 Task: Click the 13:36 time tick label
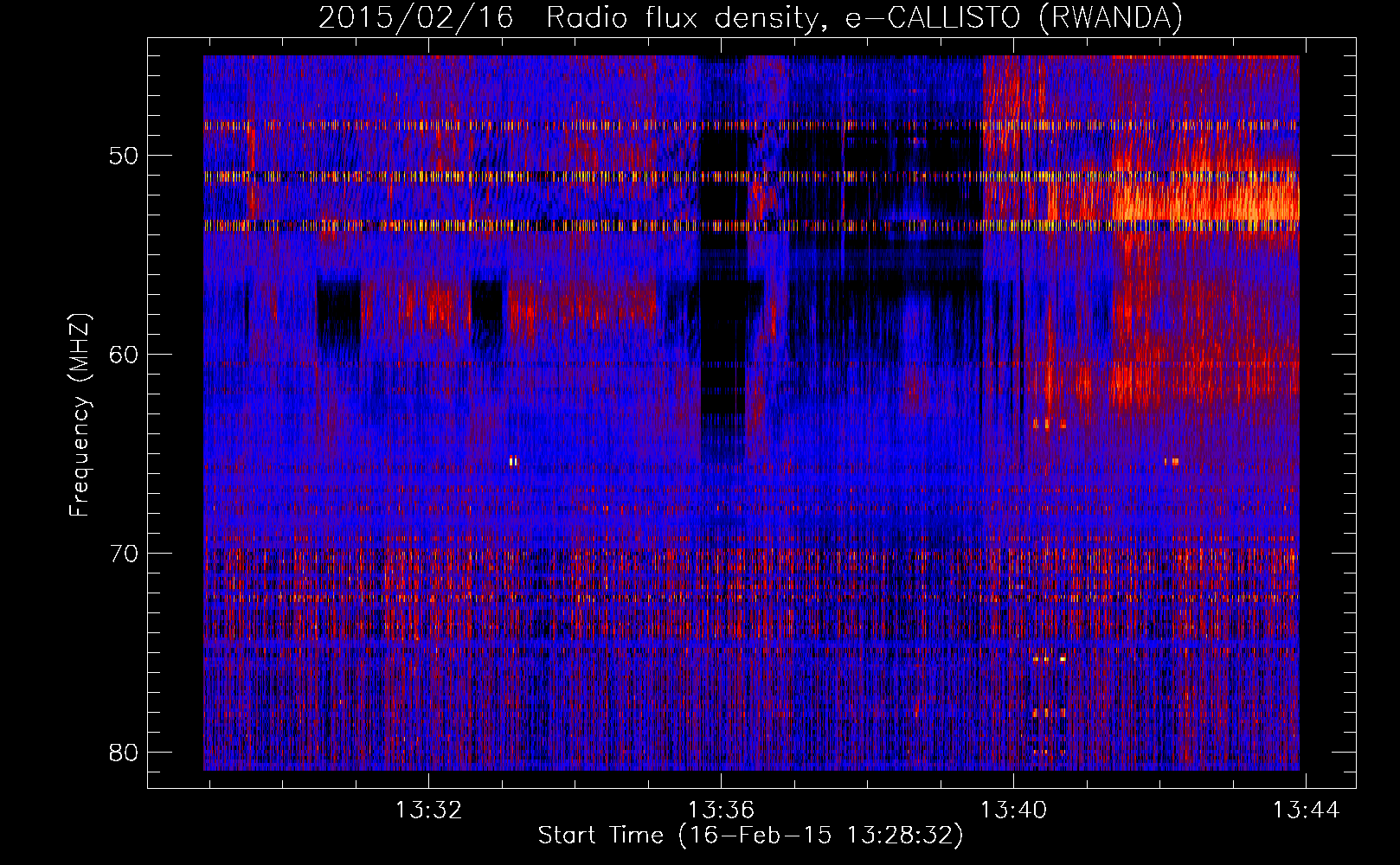(721, 811)
